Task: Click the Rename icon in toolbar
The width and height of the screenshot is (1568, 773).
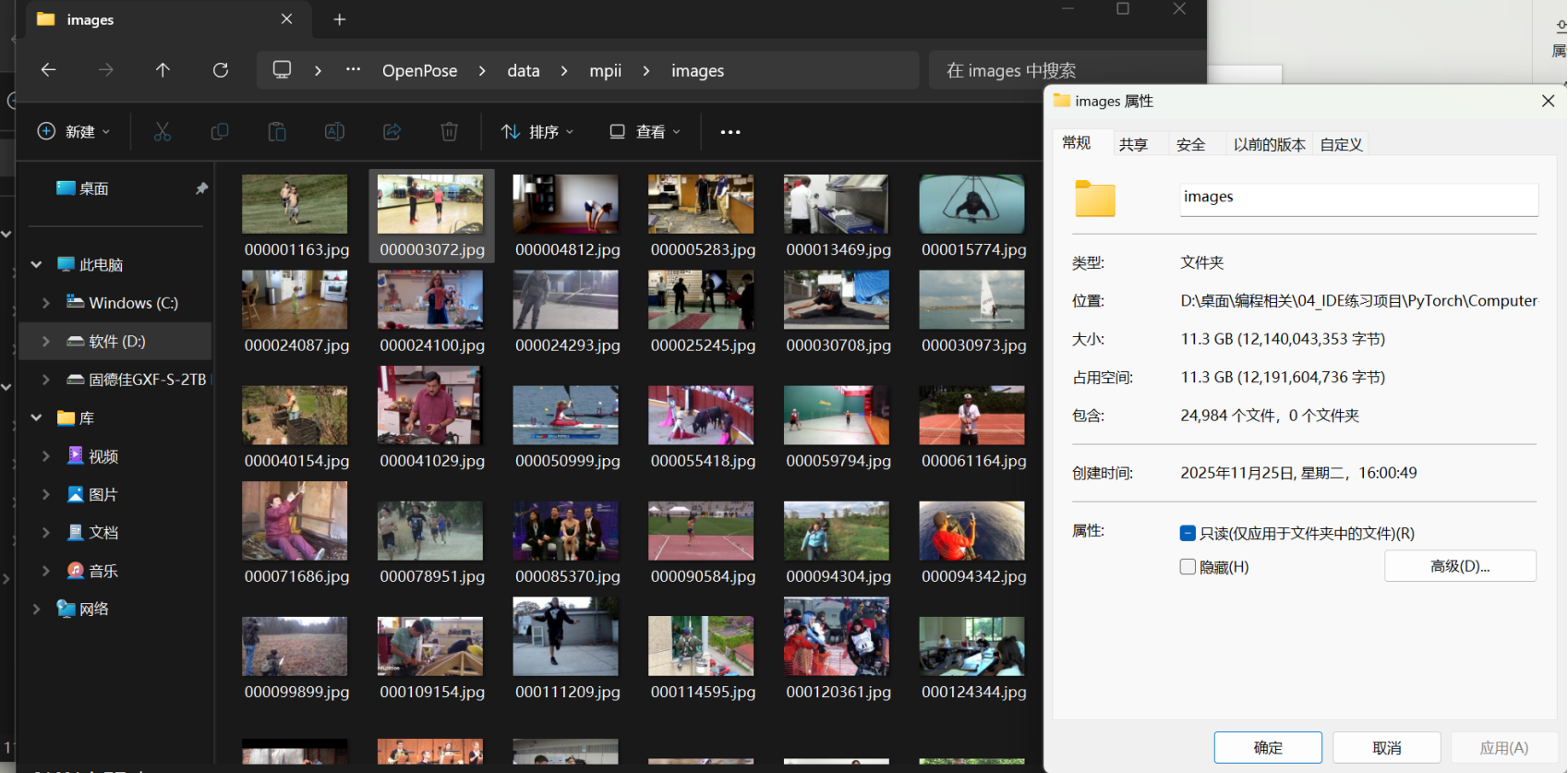Action: [334, 132]
